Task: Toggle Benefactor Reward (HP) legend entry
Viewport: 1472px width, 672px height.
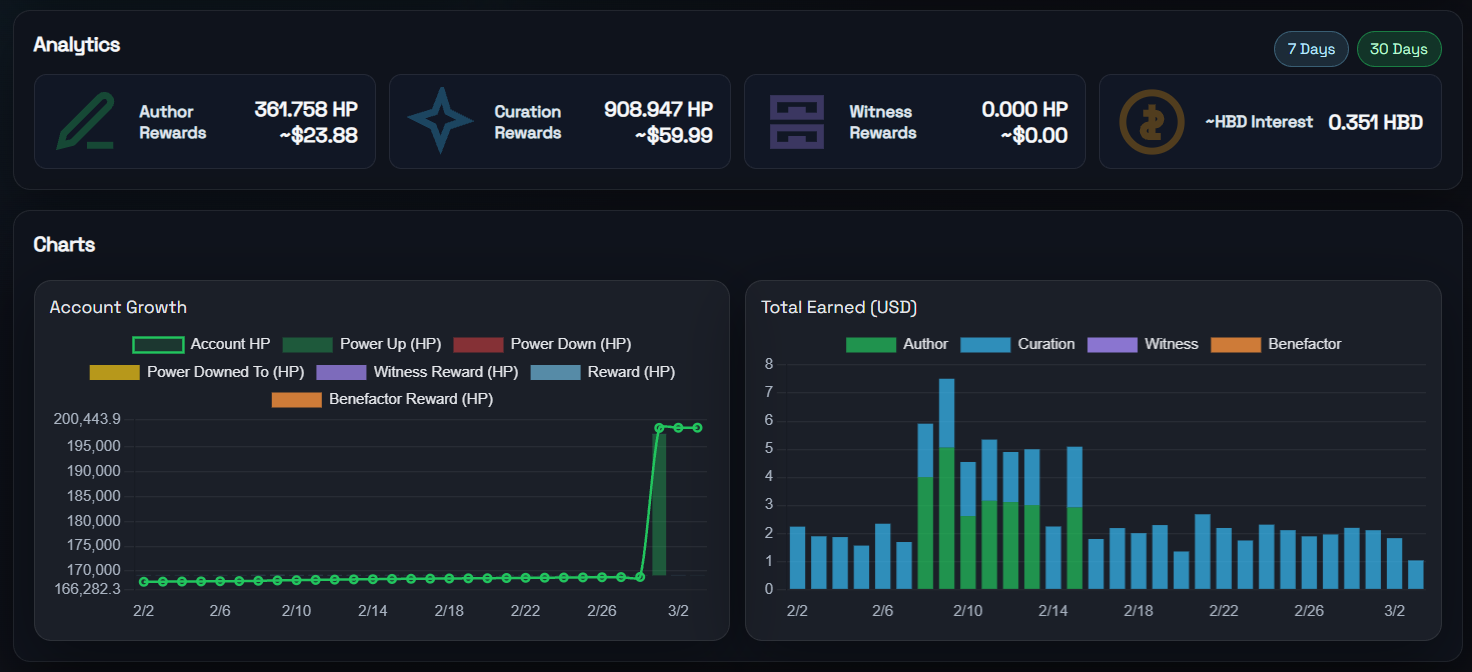Action: point(383,399)
